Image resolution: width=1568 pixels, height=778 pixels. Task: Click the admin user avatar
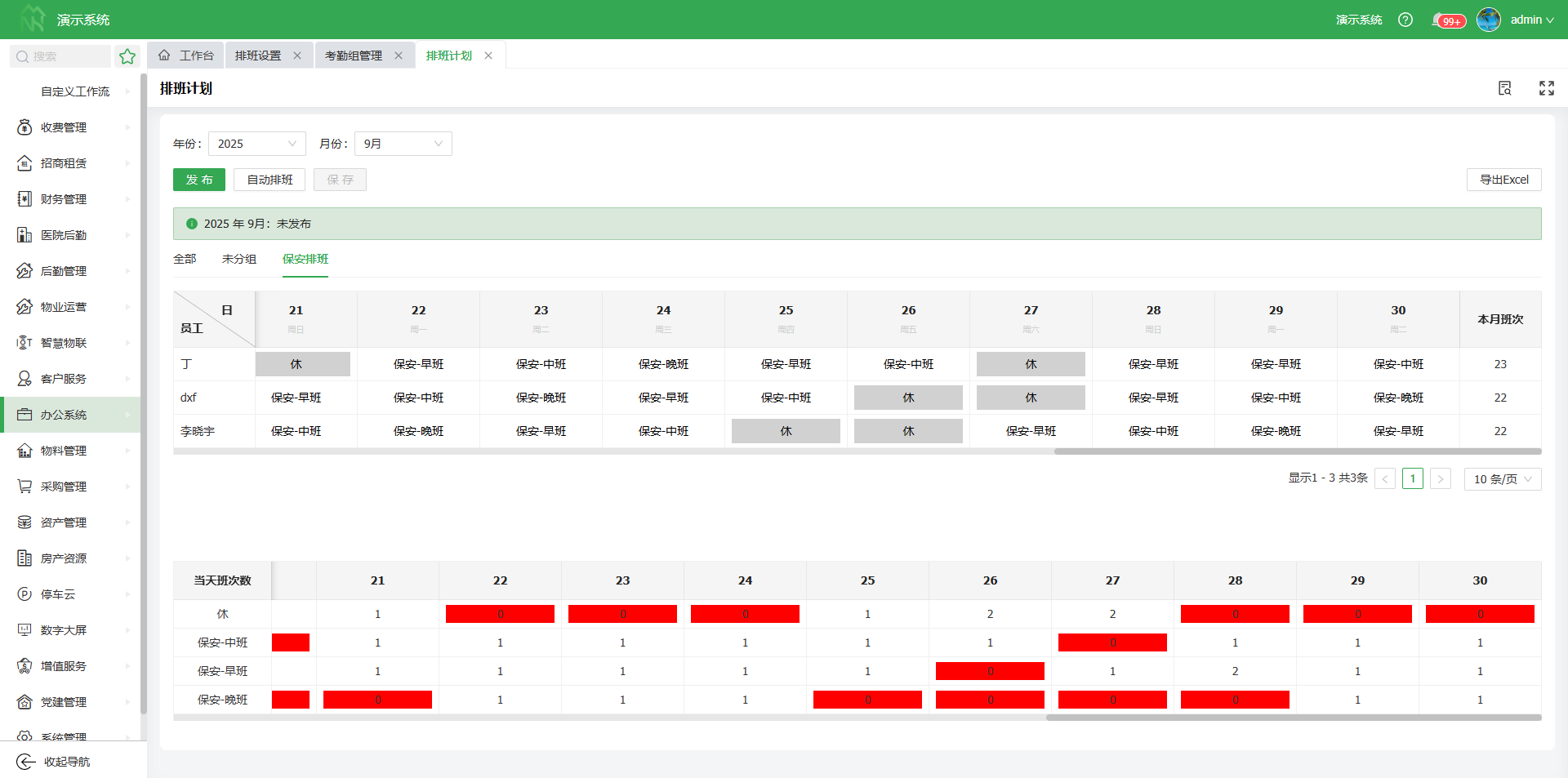point(1489,20)
